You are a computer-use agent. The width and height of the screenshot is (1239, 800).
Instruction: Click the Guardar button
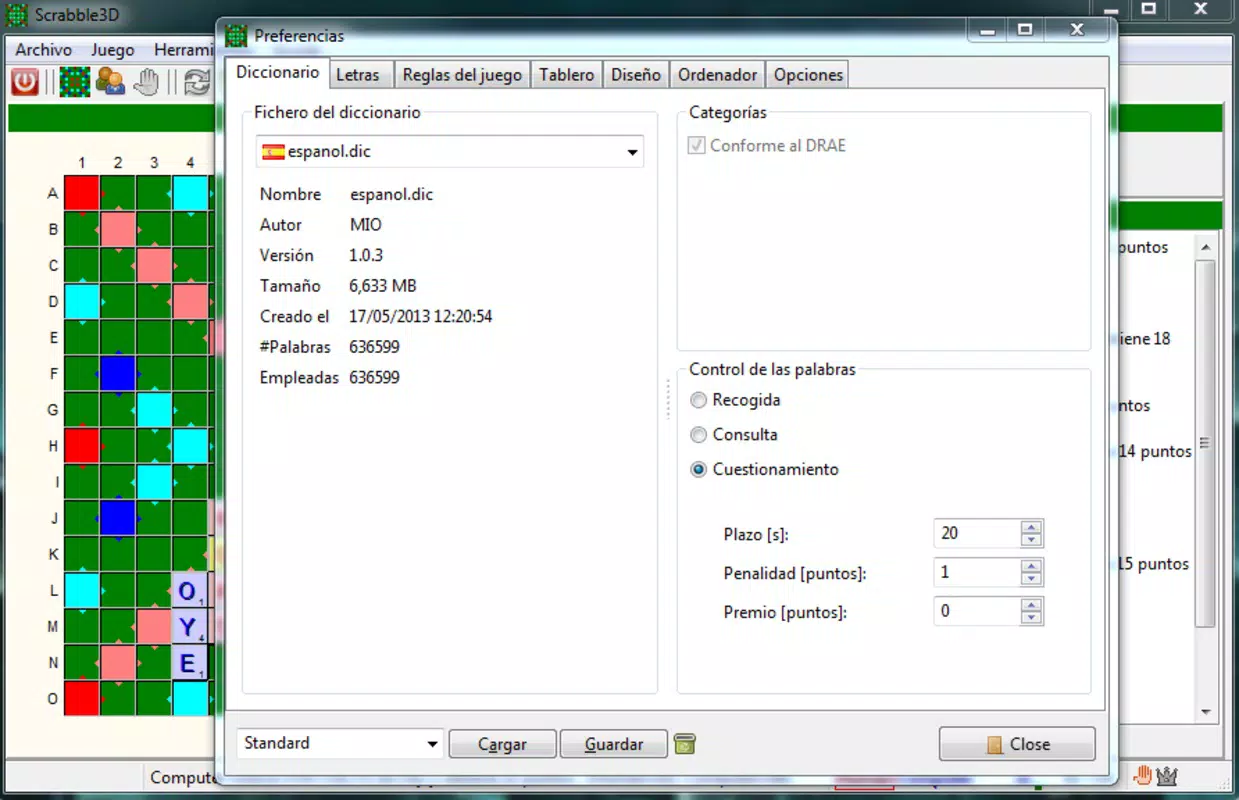614,744
